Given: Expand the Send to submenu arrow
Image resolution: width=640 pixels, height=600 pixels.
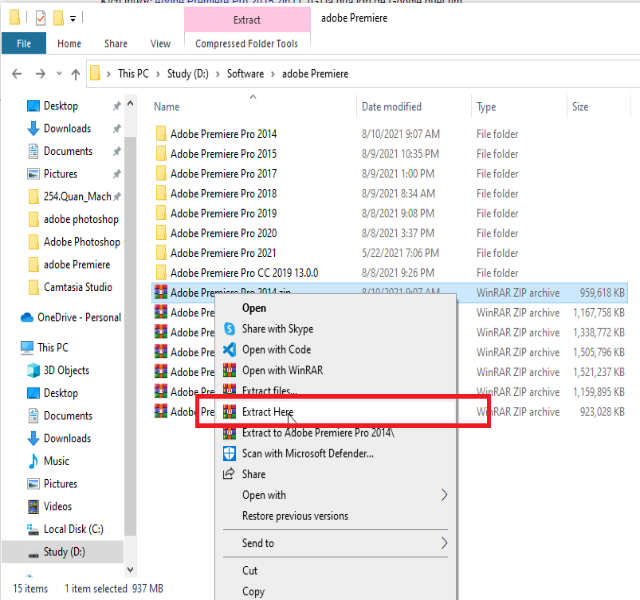Looking at the screenshot, I should tap(444, 543).
